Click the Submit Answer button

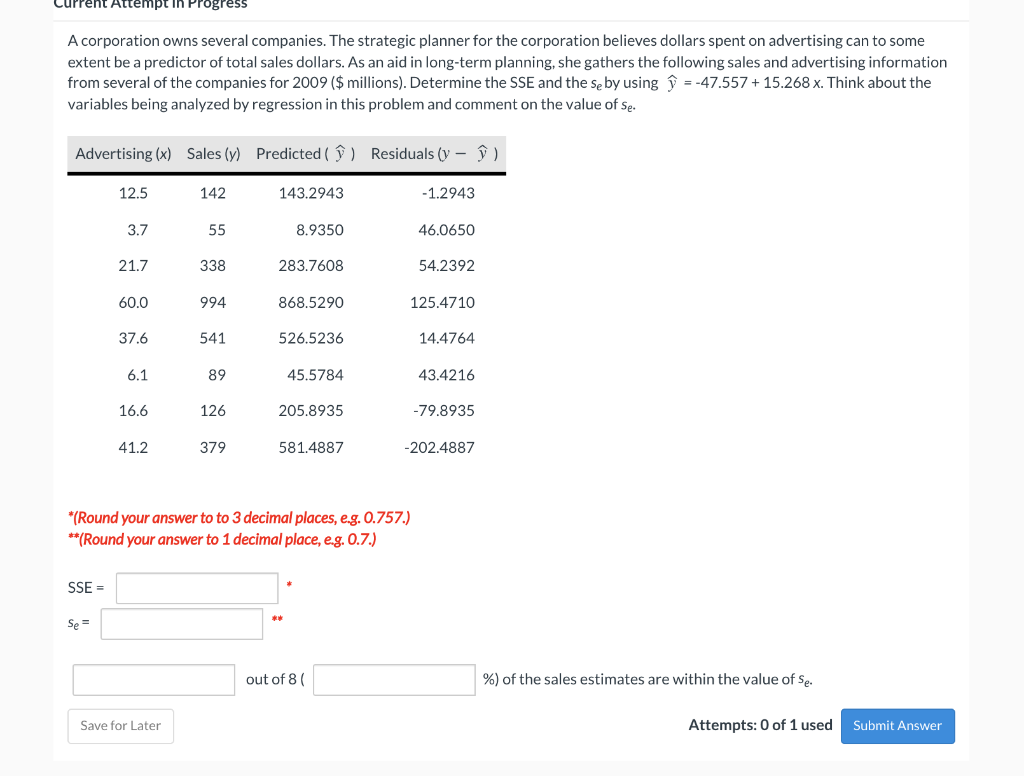point(897,726)
